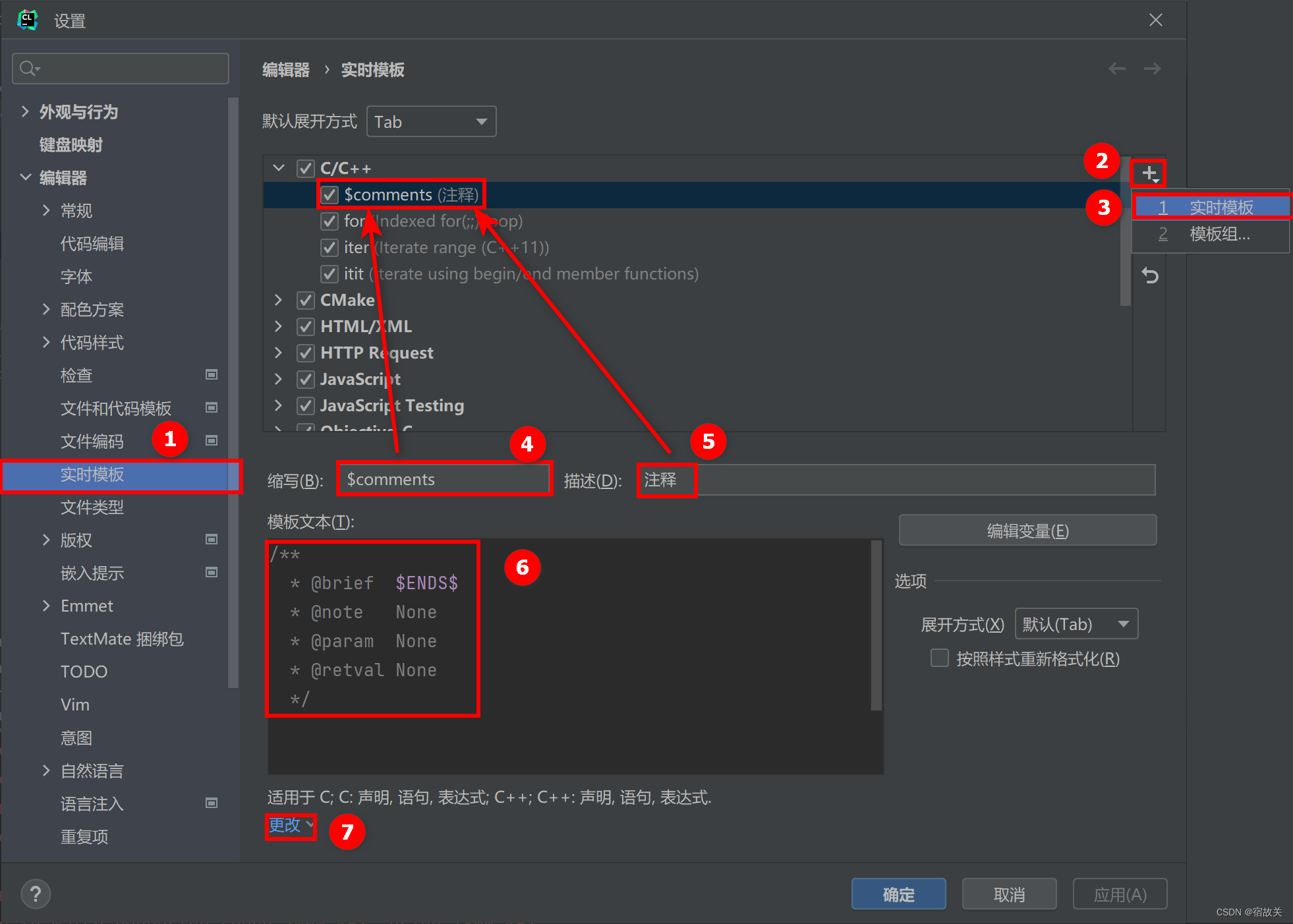Viewport: 1293px width, 924px height.
Task: Click the 缩写 abbreviation input field
Action: click(x=443, y=479)
